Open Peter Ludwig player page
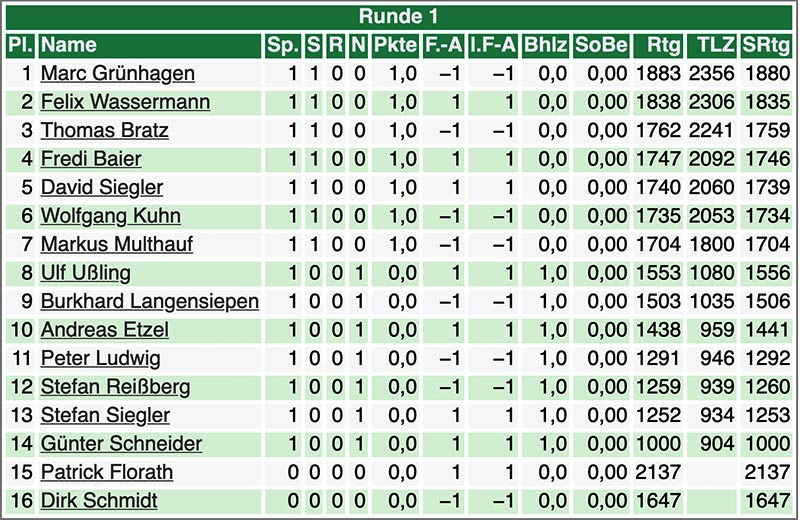The image size is (800, 520). click(101, 359)
